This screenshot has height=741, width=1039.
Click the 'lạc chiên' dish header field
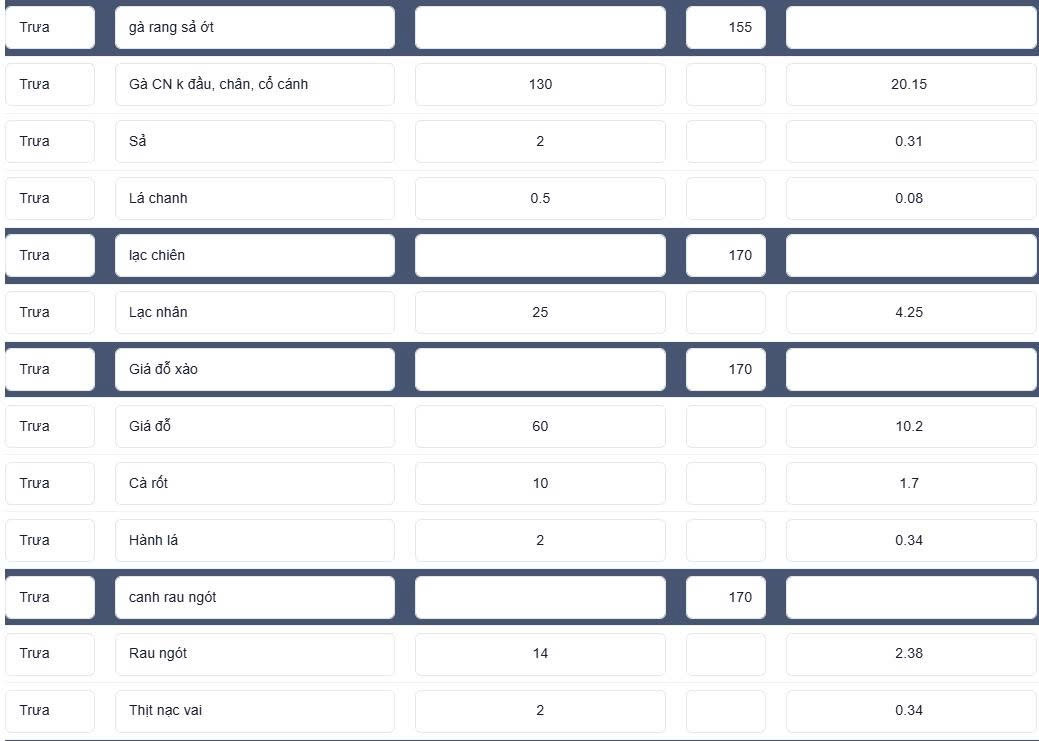254,255
